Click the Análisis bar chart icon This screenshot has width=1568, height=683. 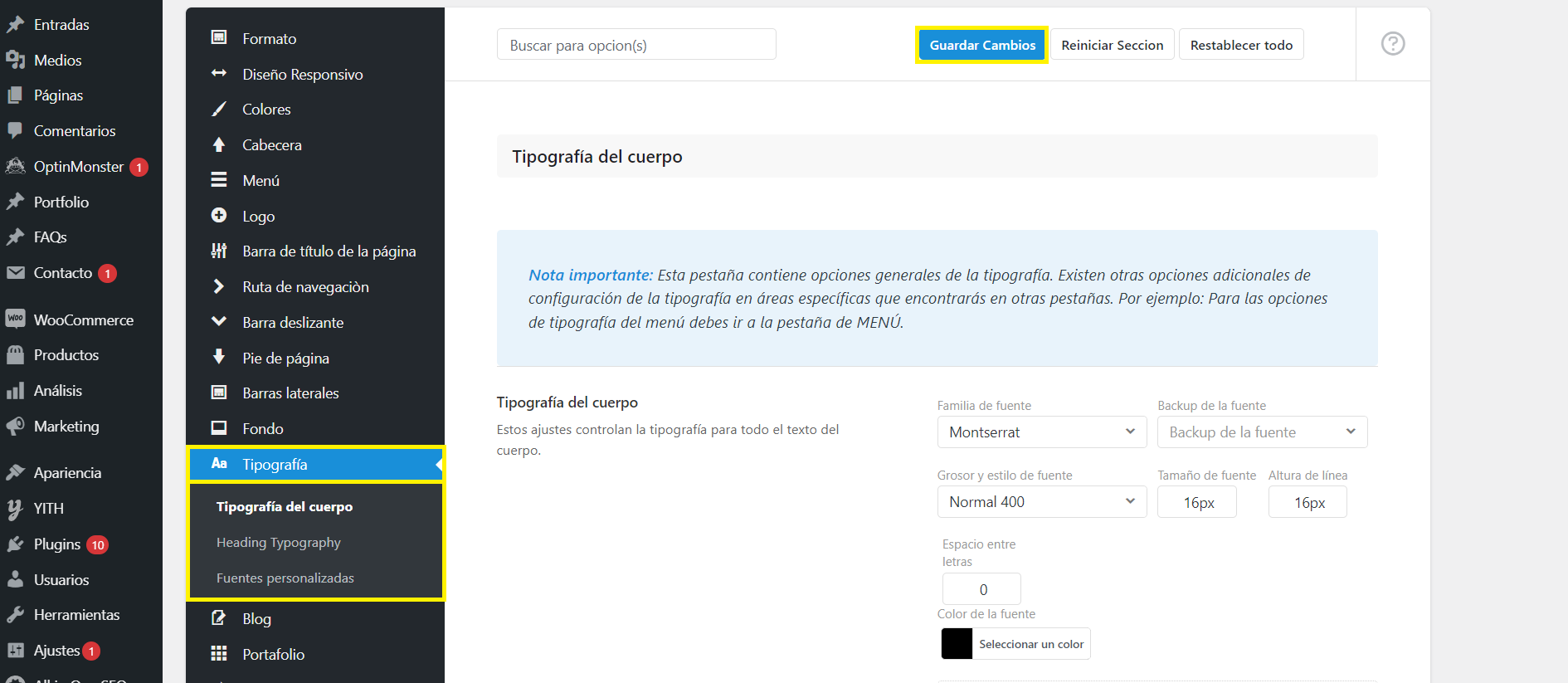[15, 391]
